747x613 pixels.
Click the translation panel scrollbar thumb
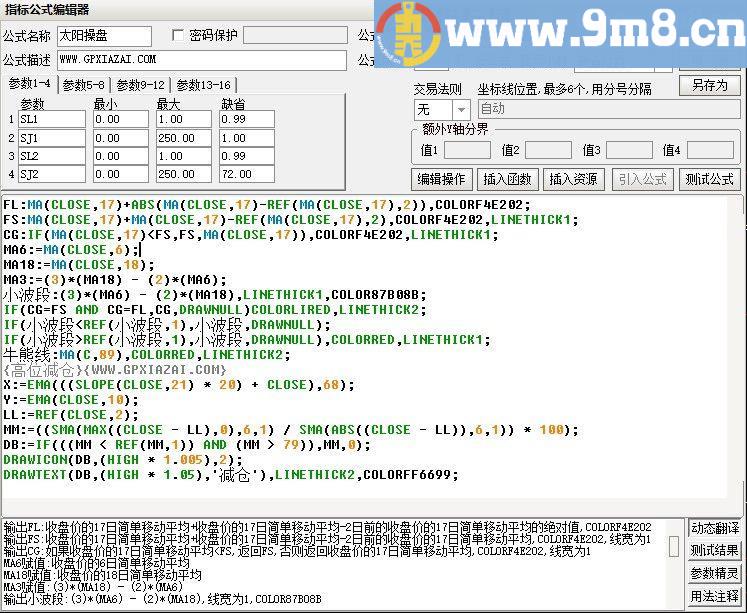674,546
